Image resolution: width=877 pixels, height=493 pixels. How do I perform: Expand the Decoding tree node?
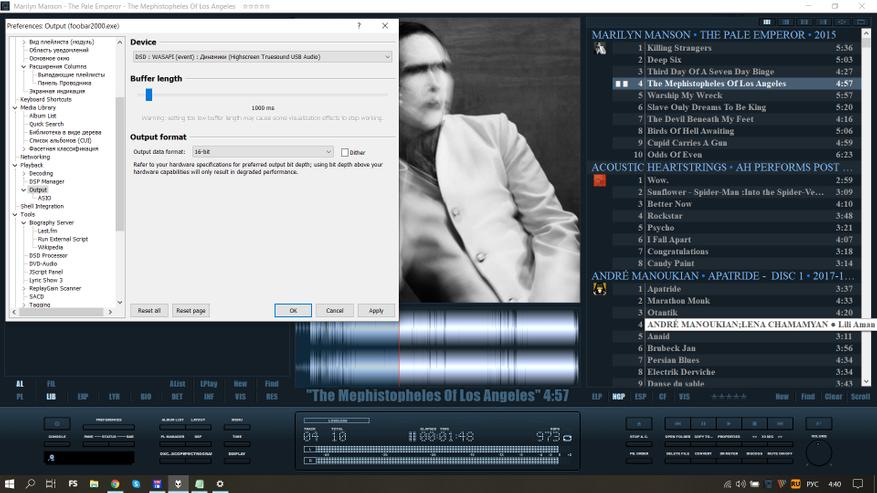23,173
